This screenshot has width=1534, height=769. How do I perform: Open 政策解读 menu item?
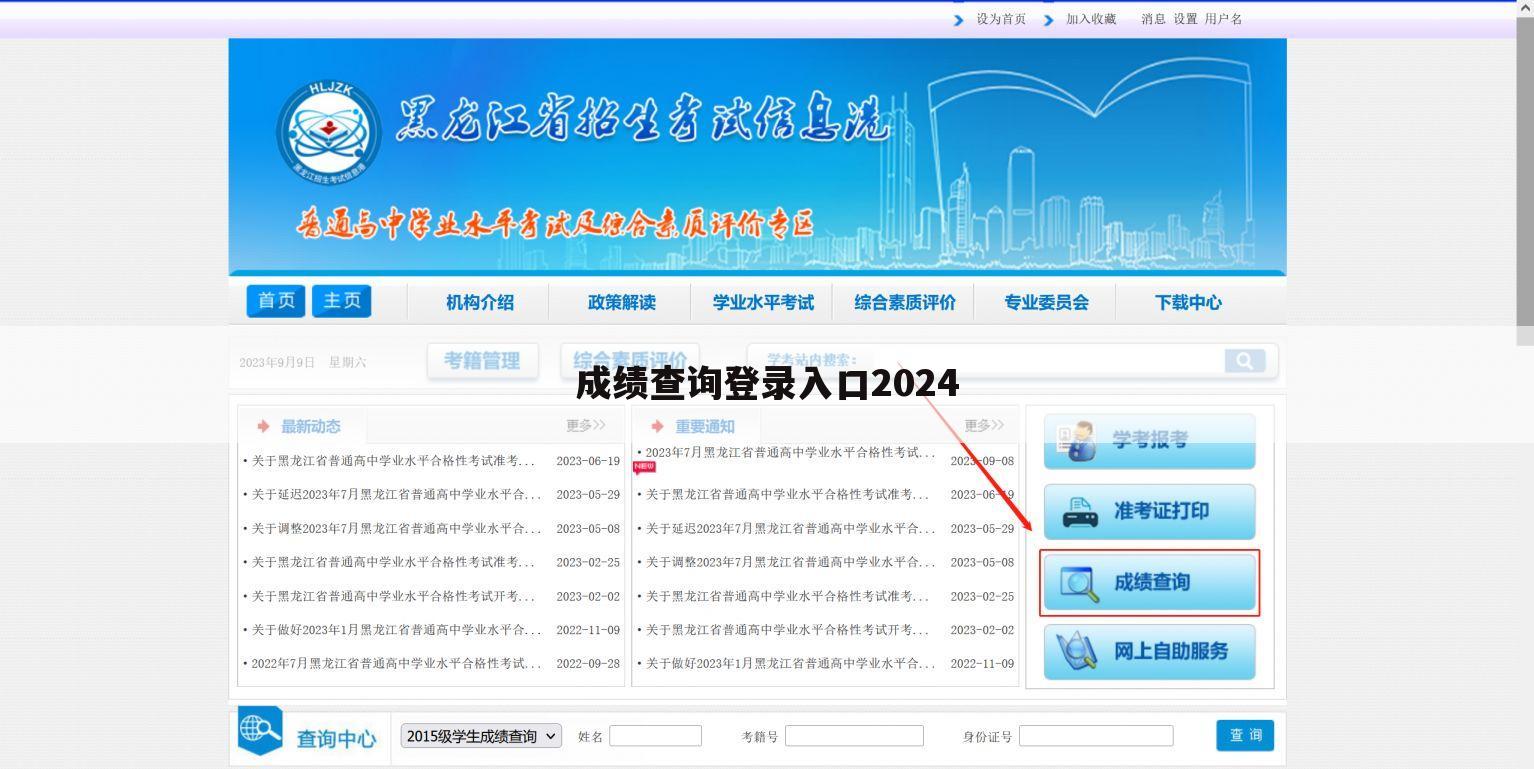[x=621, y=302]
